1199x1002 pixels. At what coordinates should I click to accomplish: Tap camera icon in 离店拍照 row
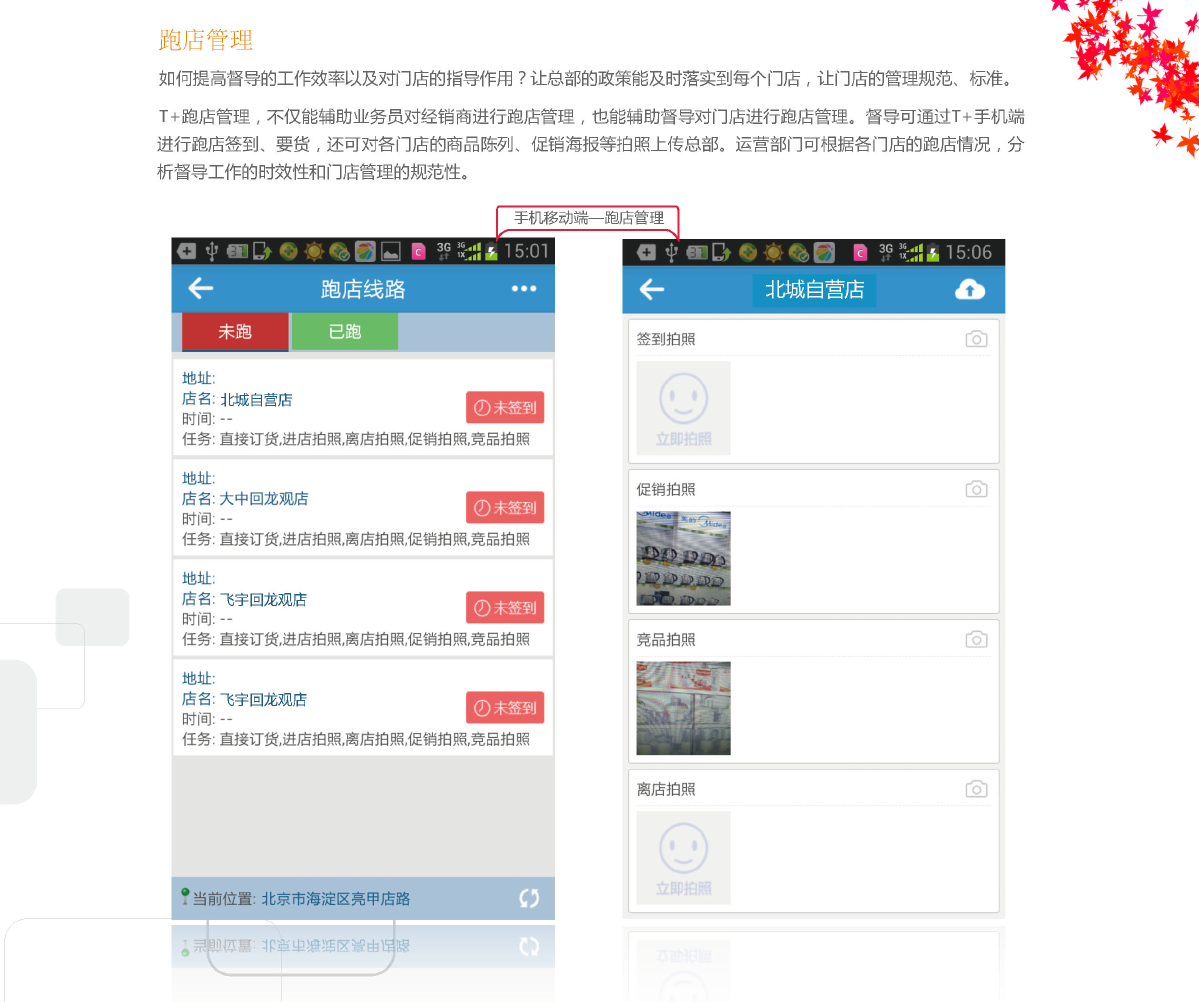coord(976,789)
